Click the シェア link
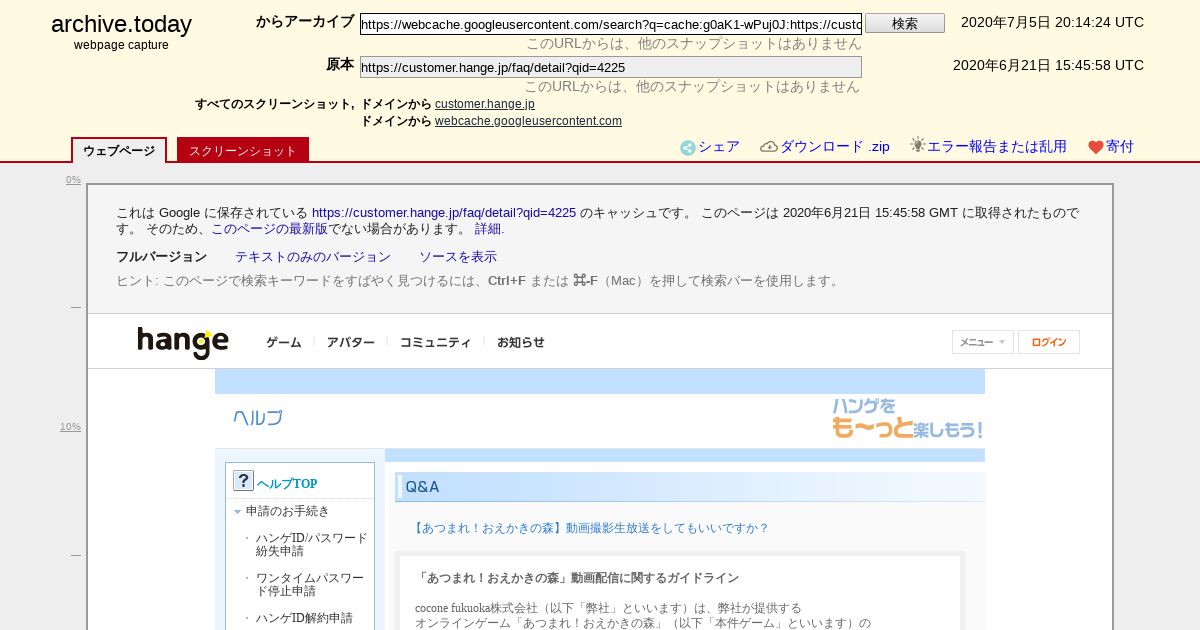Screen dimensions: 1200x630 tap(719, 147)
